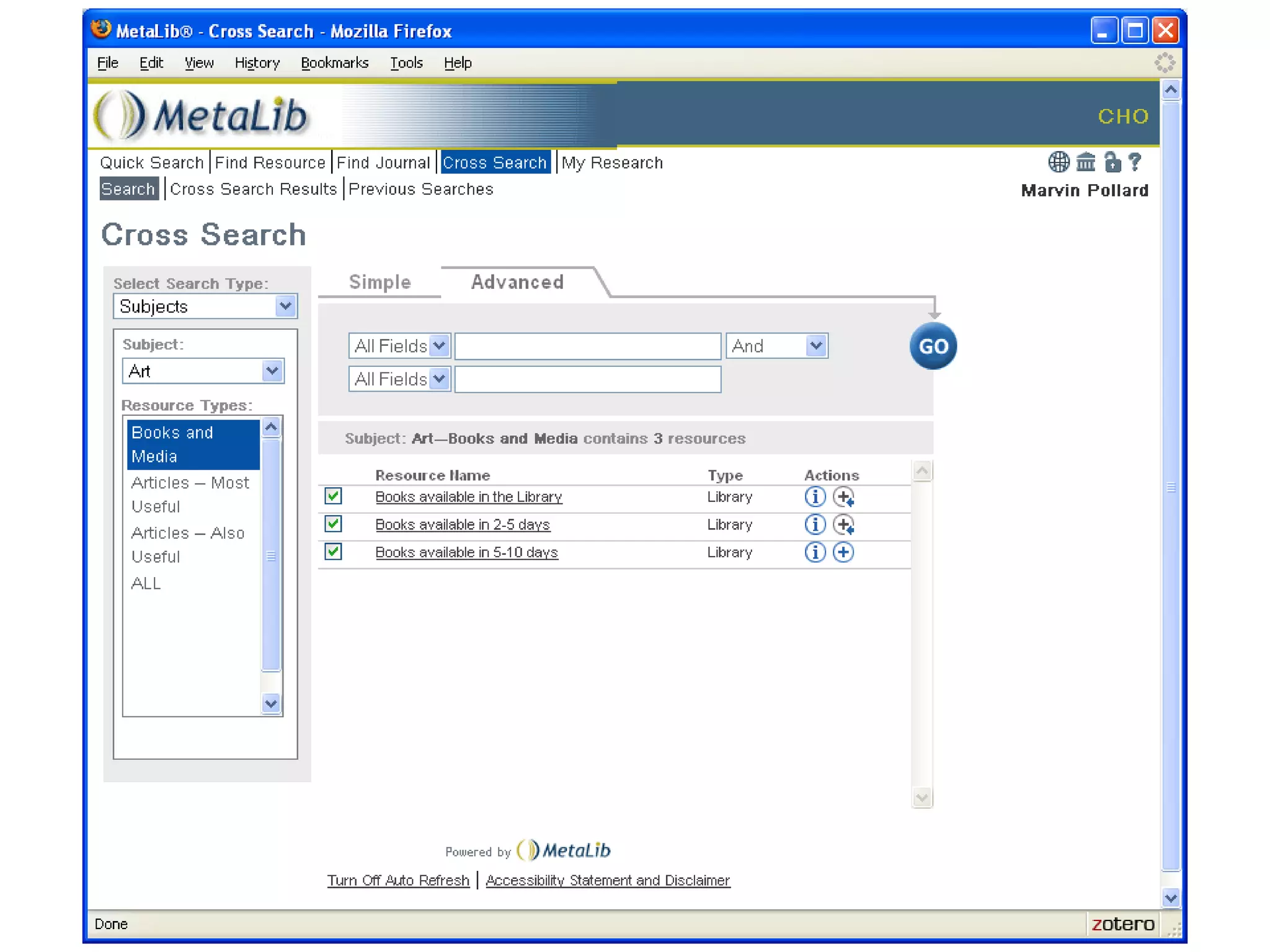Open the Select Search Type dropdown

[205, 306]
